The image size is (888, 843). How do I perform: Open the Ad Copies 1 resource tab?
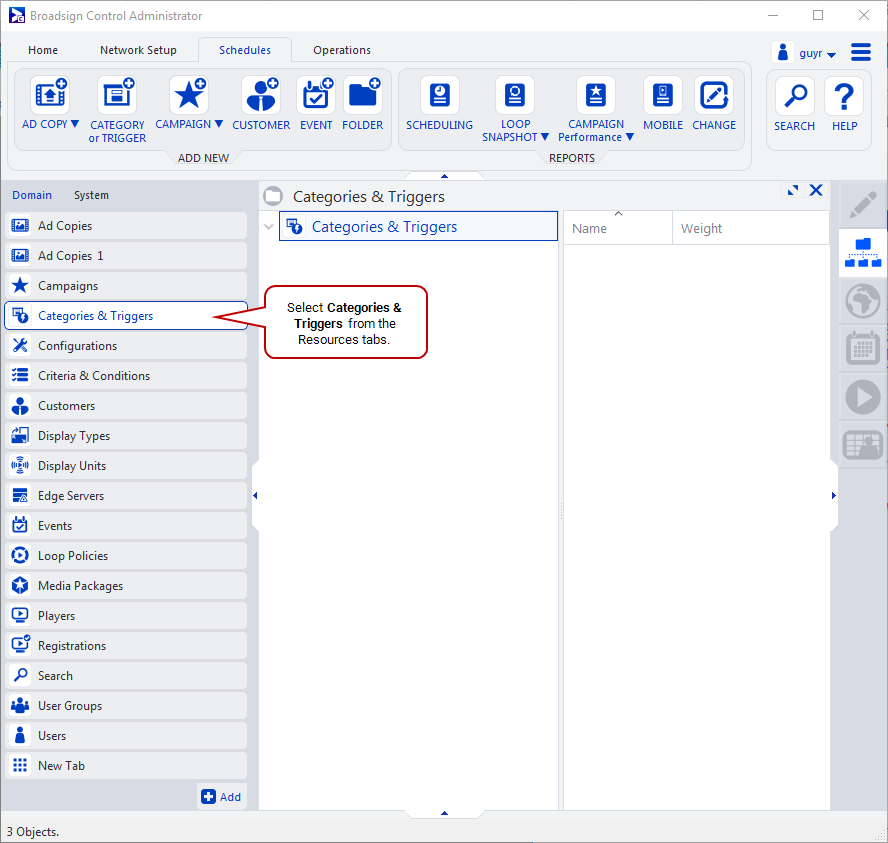(x=126, y=256)
